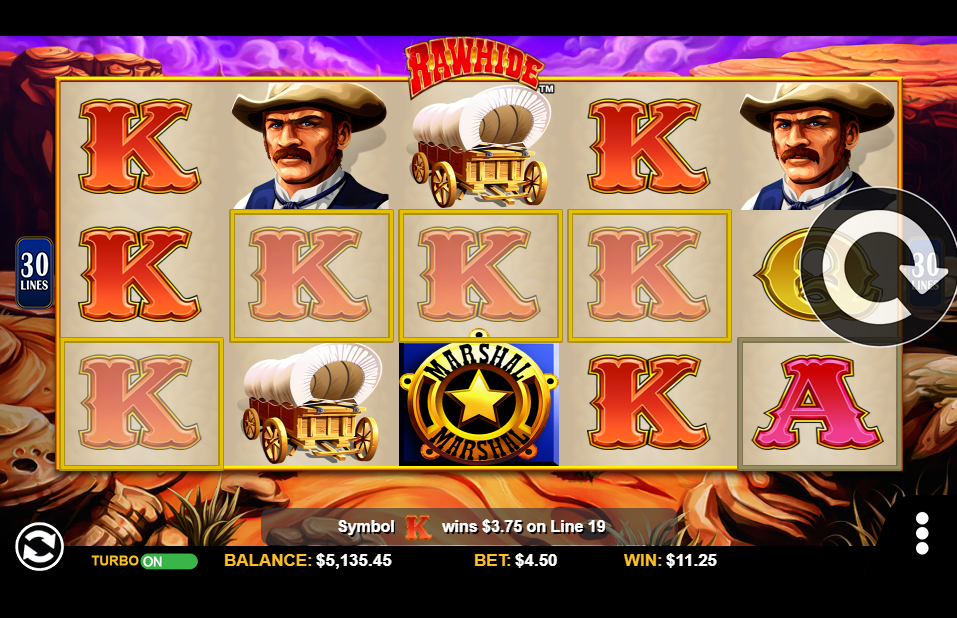Click the large circular spin button
The image size is (957, 618).
879,267
